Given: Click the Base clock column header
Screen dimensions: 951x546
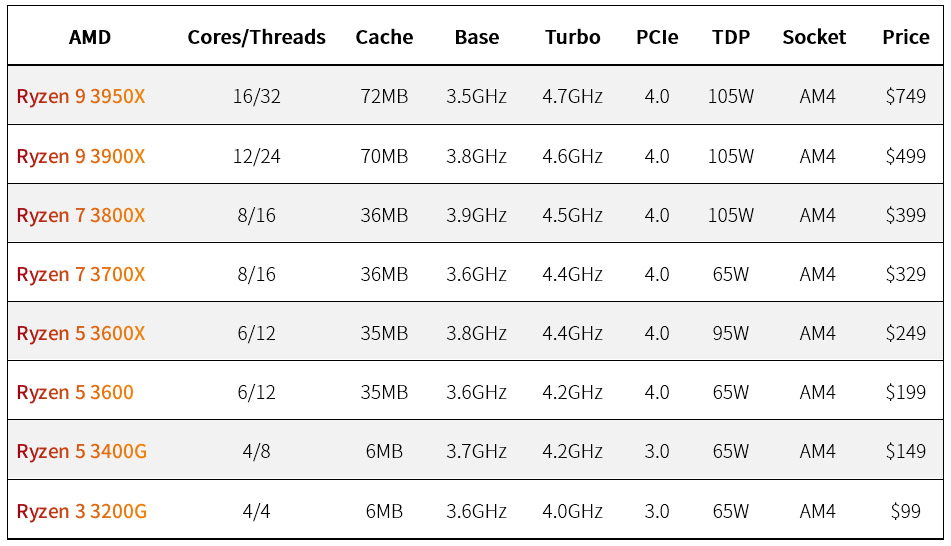Looking at the screenshot, I should (477, 38).
